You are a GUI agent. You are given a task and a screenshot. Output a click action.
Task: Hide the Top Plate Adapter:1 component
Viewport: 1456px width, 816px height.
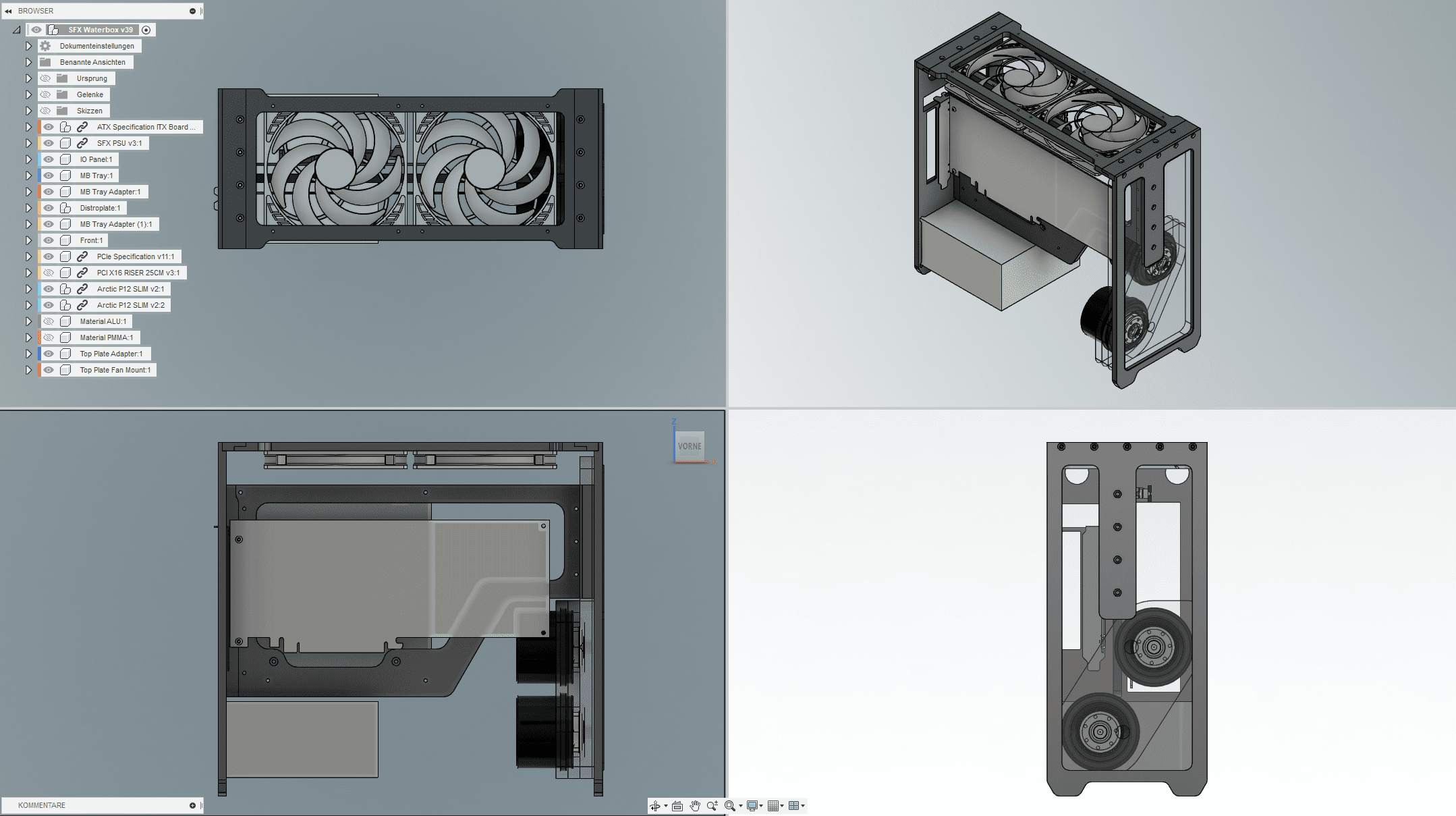point(49,354)
